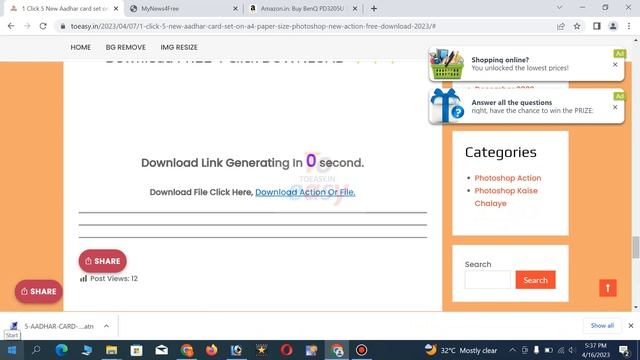The height and width of the screenshot is (360, 640).
Task: Close the Answer all the questions ad
Action: (x=615, y=107)
